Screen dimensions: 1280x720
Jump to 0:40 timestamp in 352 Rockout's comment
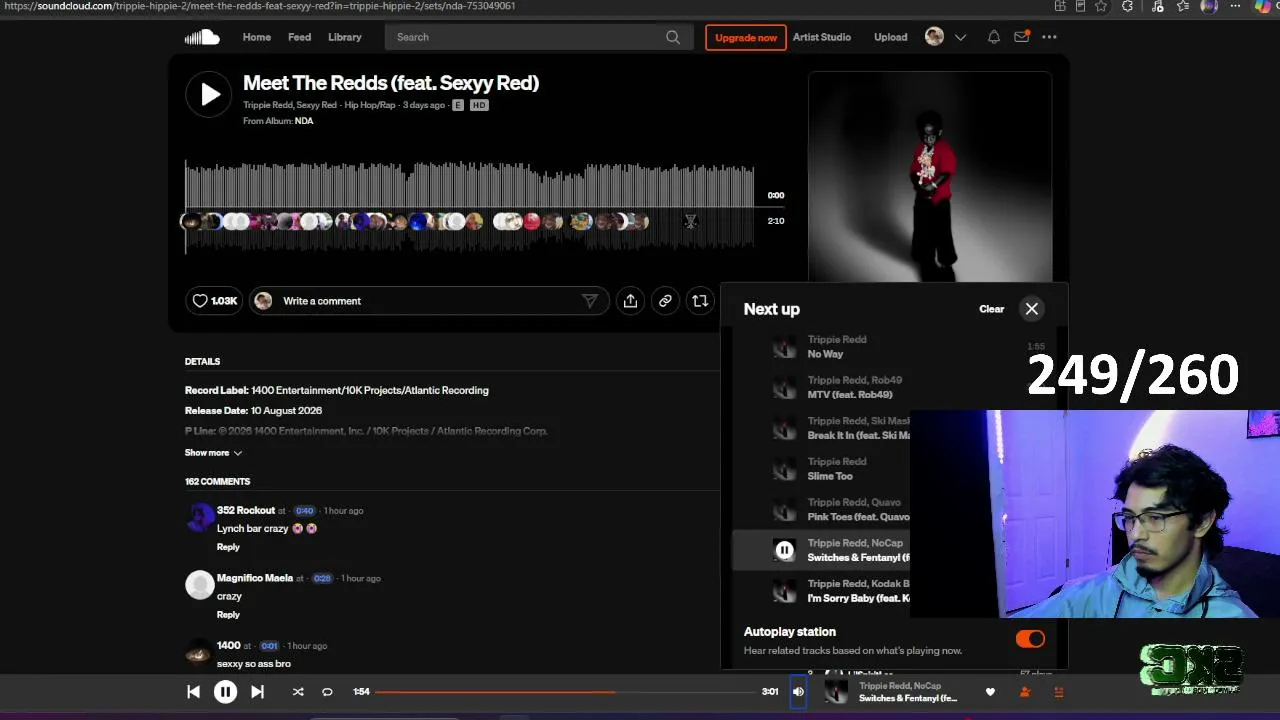304,511
